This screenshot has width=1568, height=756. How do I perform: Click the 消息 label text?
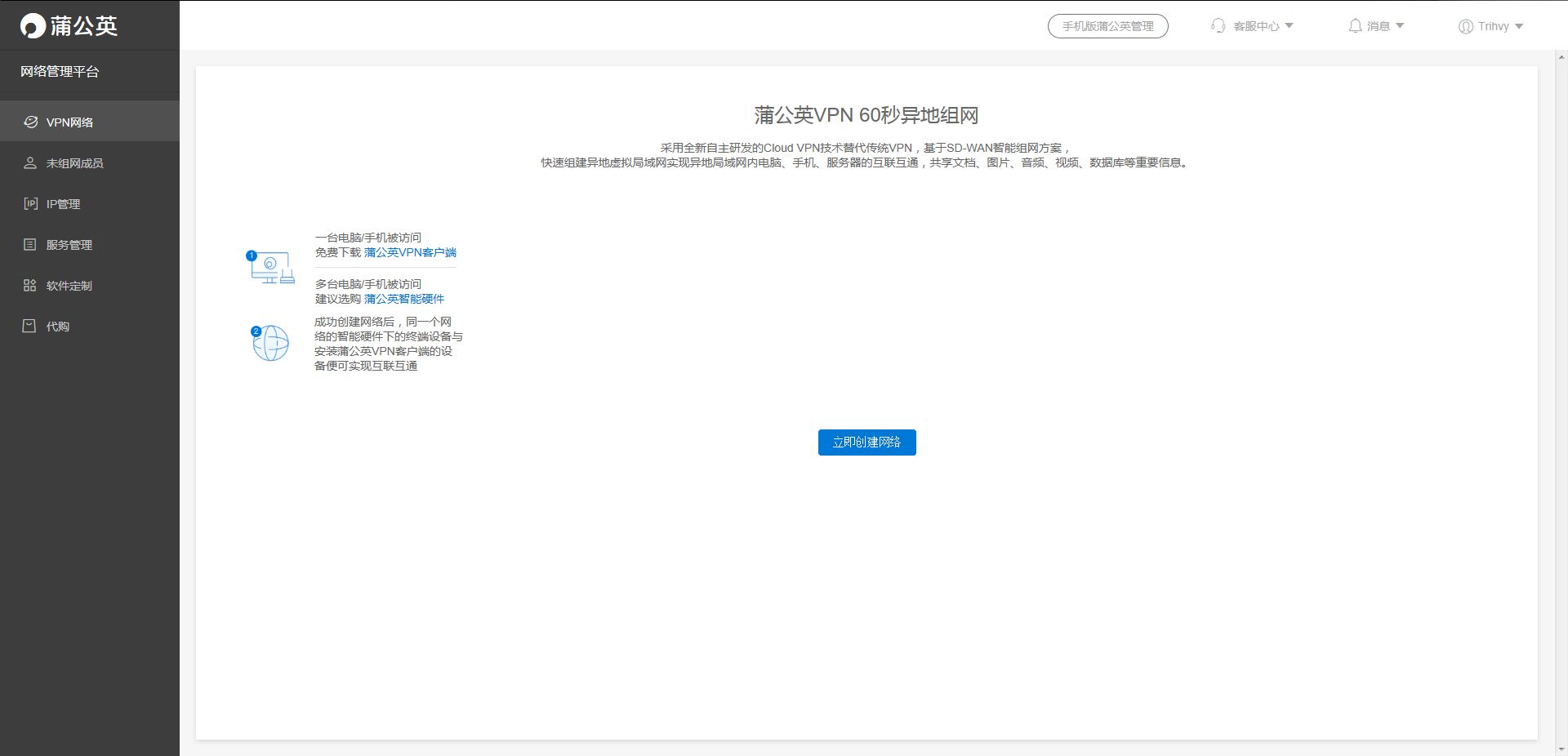click(1379, 26)
